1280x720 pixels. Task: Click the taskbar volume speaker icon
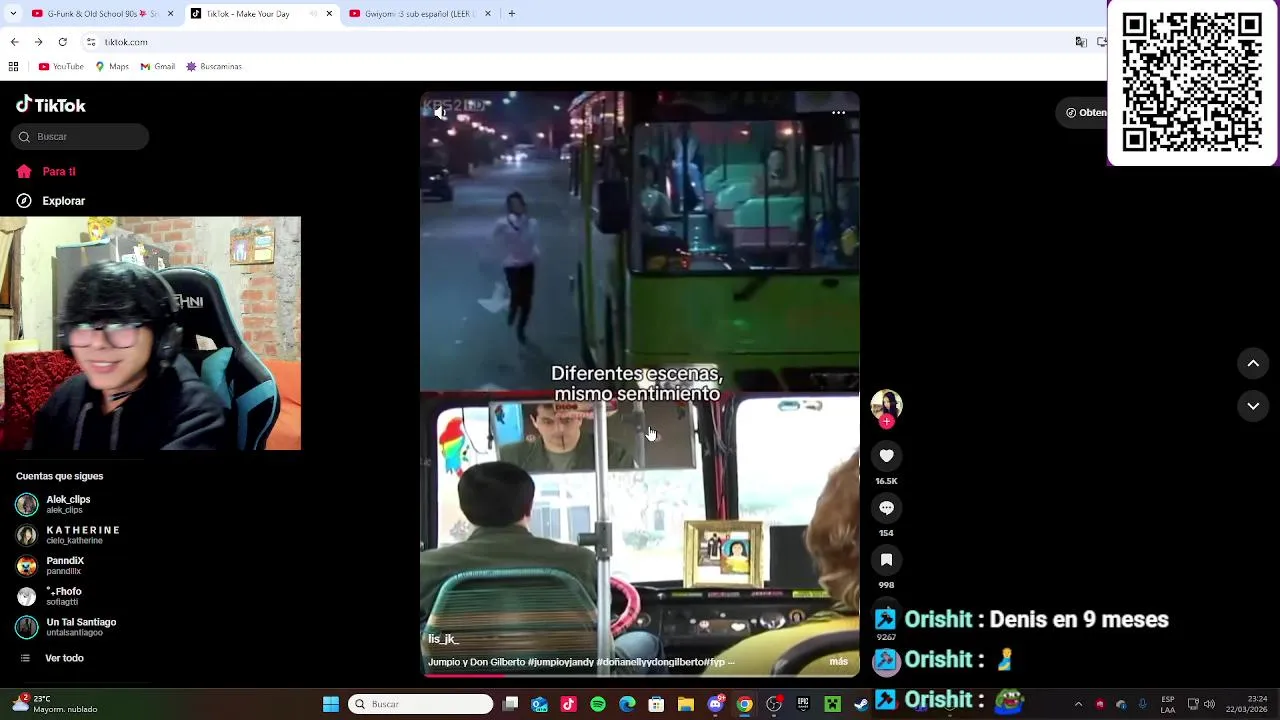point(1209,705)
